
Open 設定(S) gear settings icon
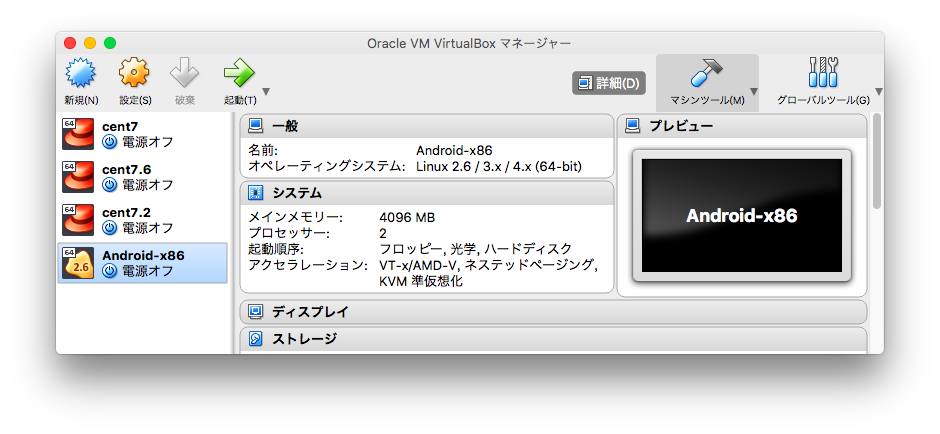[134, 73]
